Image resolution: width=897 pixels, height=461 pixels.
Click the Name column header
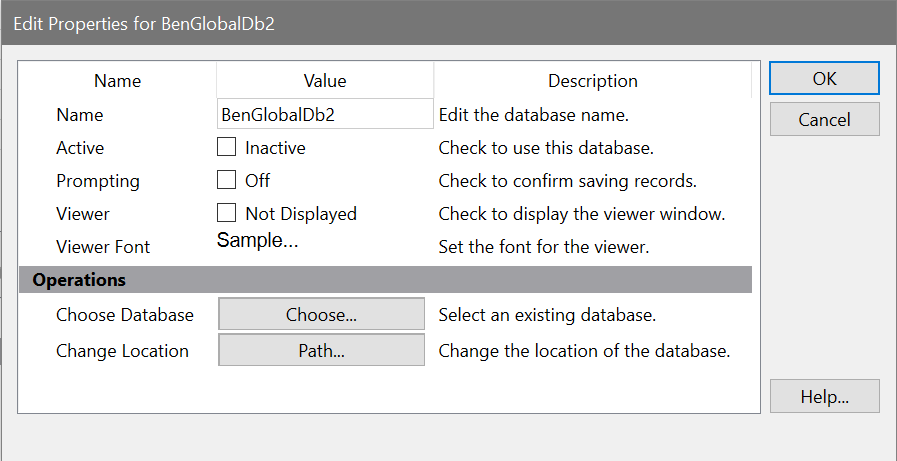(x=118, y=81)
